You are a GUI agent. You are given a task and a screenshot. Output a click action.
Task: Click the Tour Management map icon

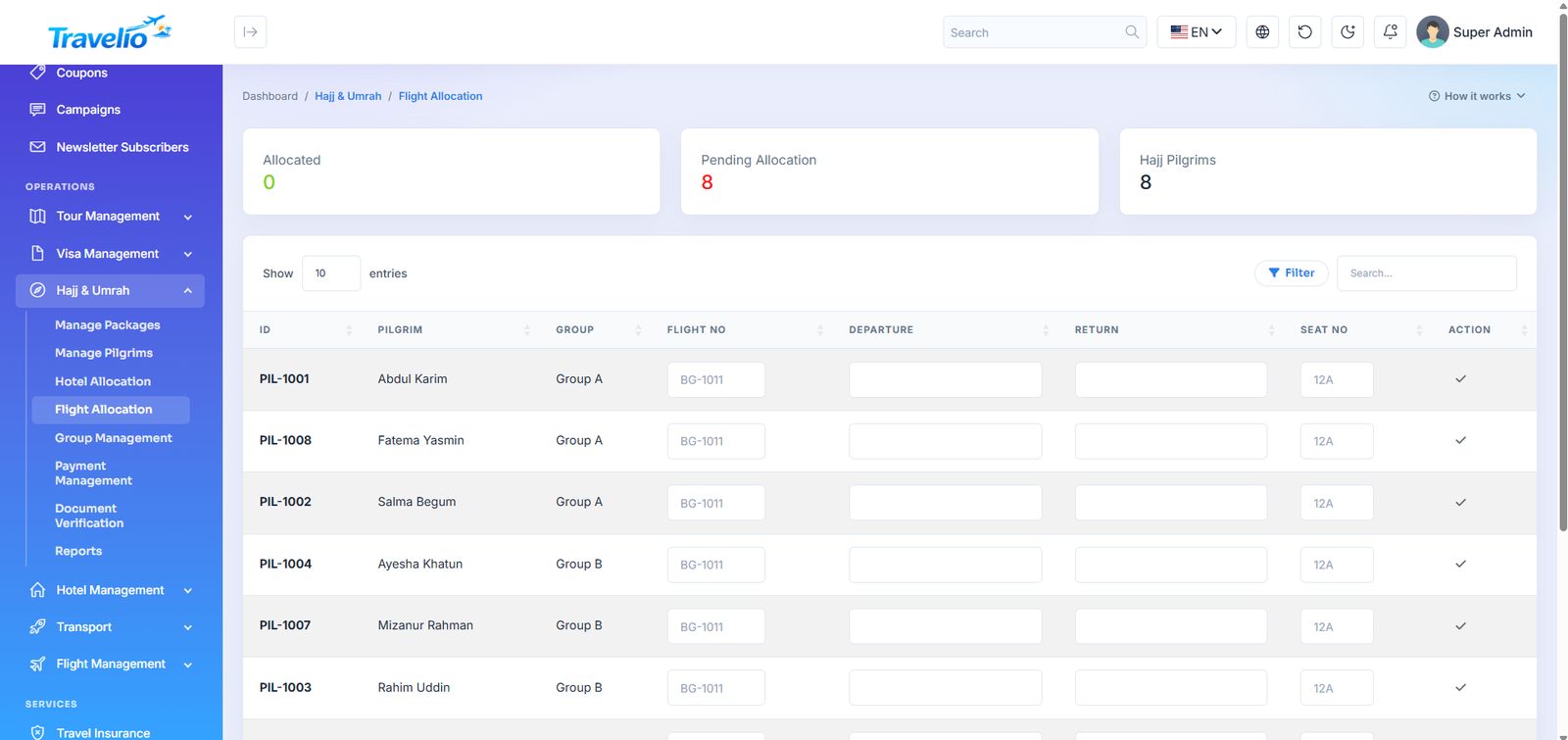point(37,216)
